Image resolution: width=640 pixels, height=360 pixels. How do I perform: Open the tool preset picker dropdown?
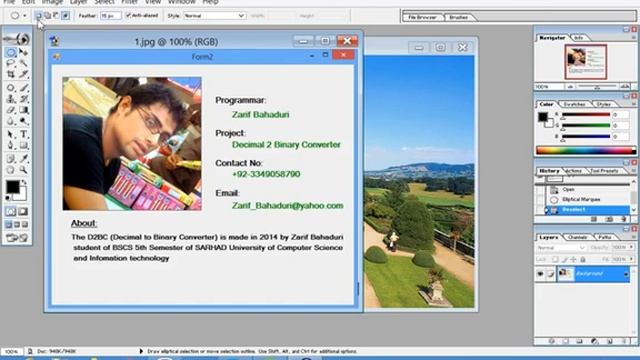(25, 16)
